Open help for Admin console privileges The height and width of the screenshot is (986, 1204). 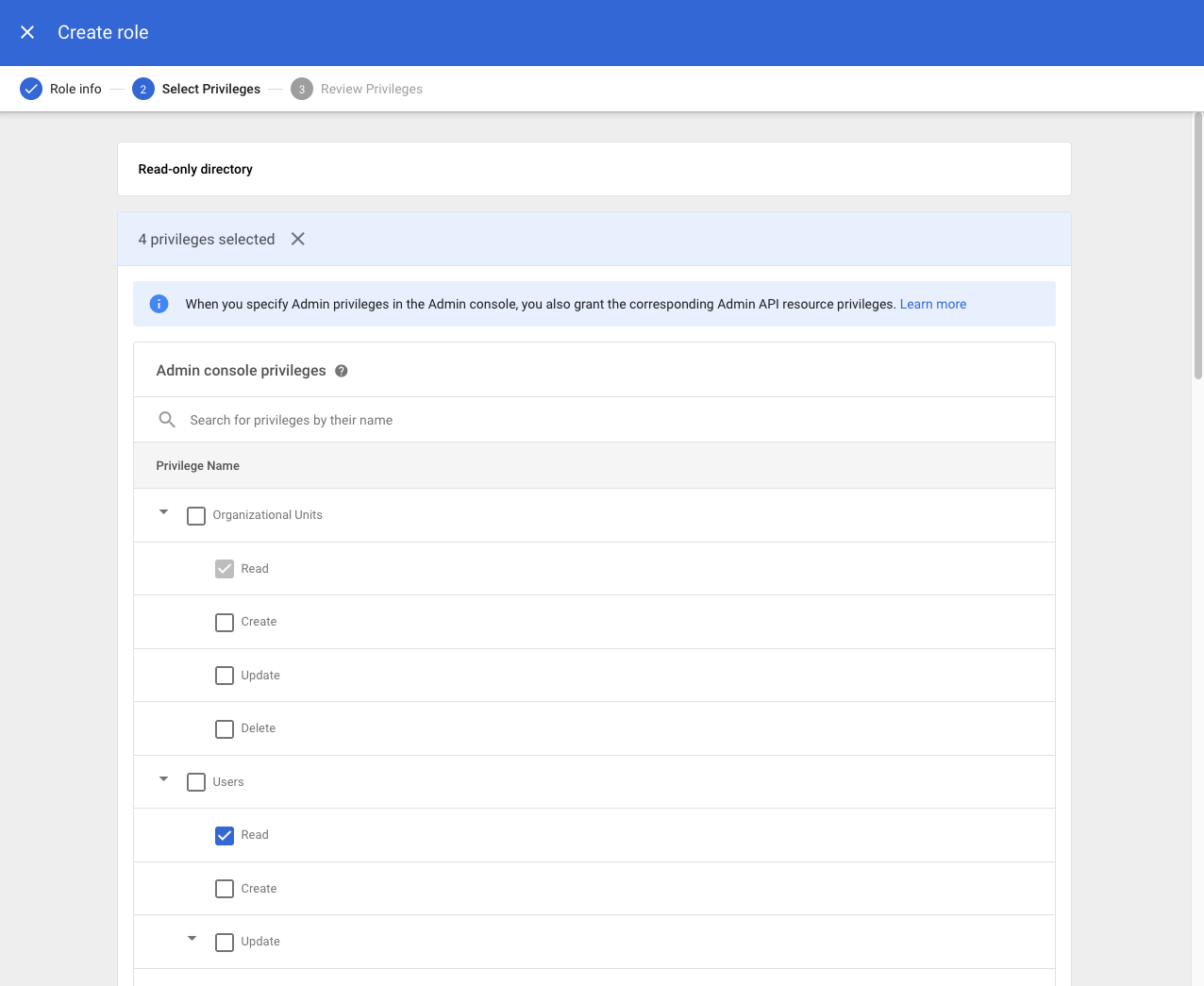[342, 371]
